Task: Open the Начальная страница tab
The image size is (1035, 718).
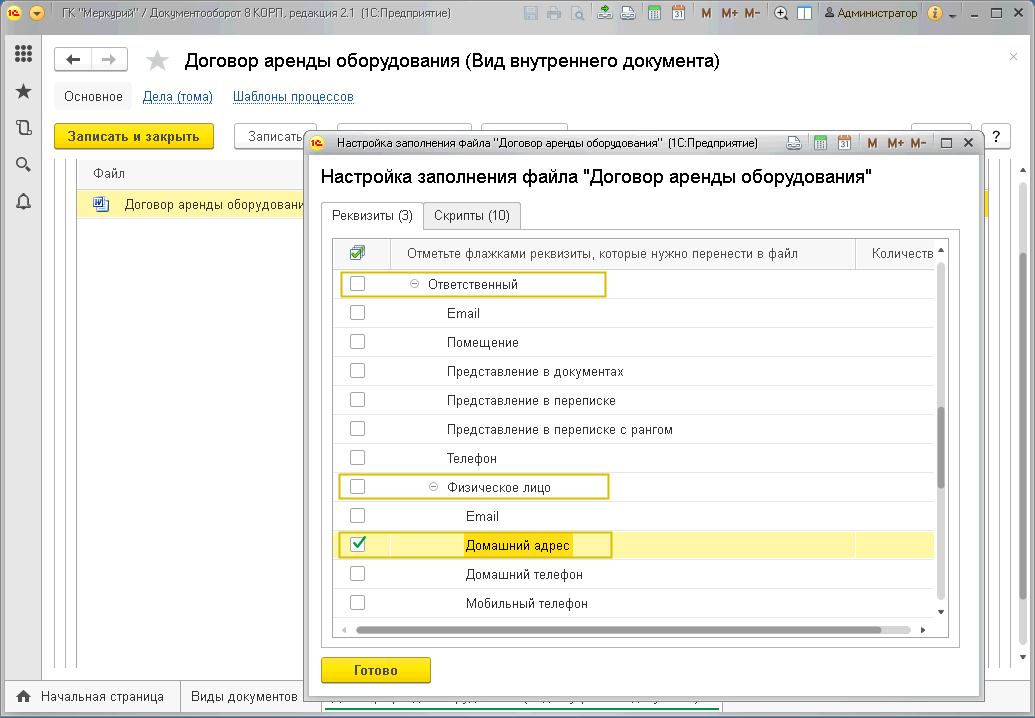Action: [x=92, y=697]
